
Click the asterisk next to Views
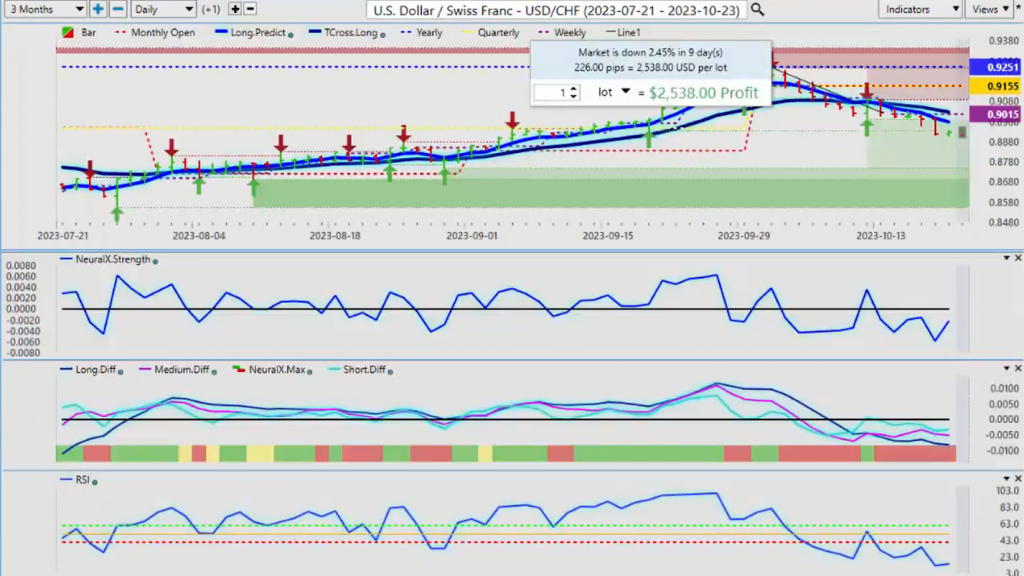[1018, 8]
